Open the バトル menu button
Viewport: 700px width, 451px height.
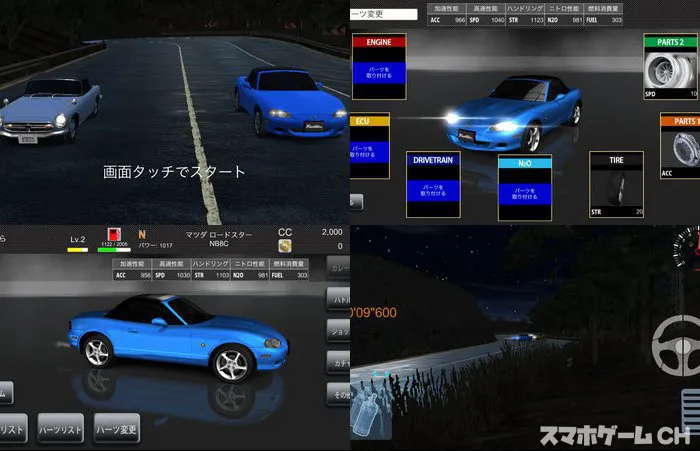tap(338, 300)
